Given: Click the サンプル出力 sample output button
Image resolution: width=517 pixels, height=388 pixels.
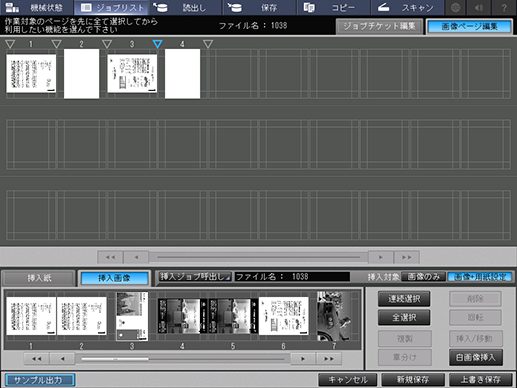Looking at the screenshot, I should (40, 380).
